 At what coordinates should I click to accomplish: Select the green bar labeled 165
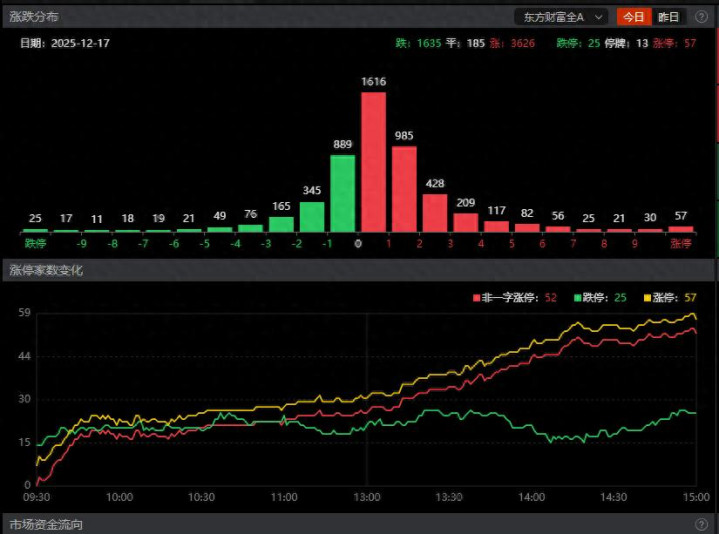281,225
